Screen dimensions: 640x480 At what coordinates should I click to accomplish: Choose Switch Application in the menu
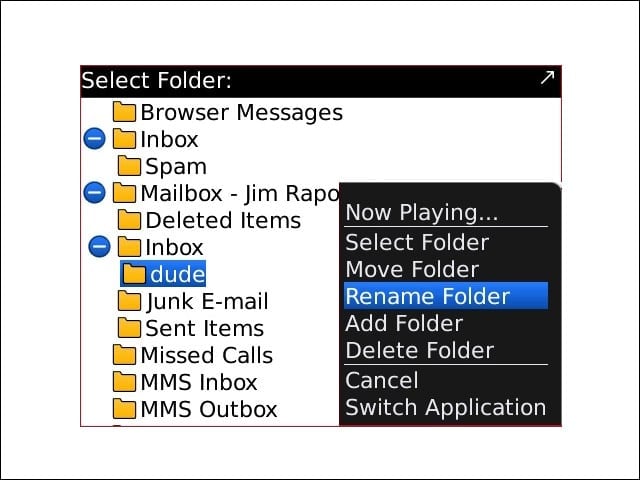pos(445,407)
